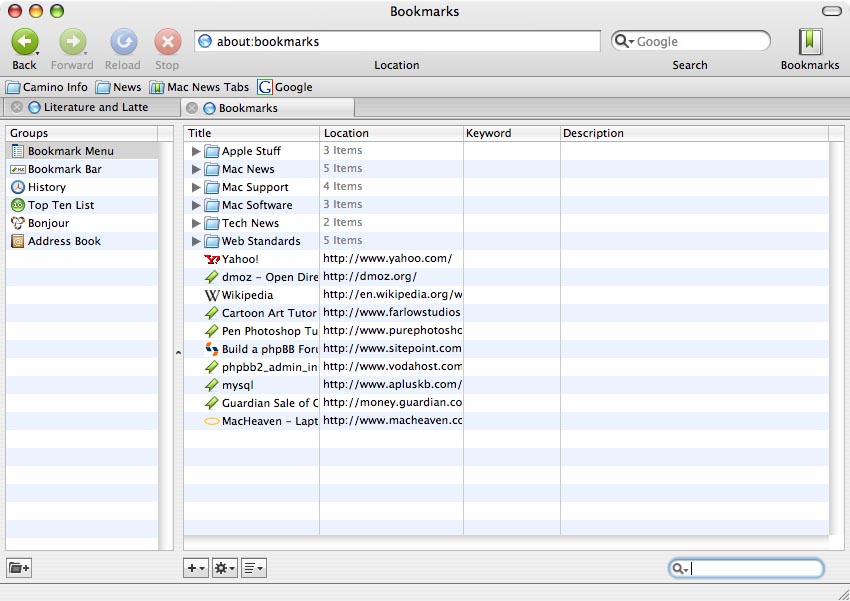
Task: Expand the Mac News folder
Action: tap(196, 169)
